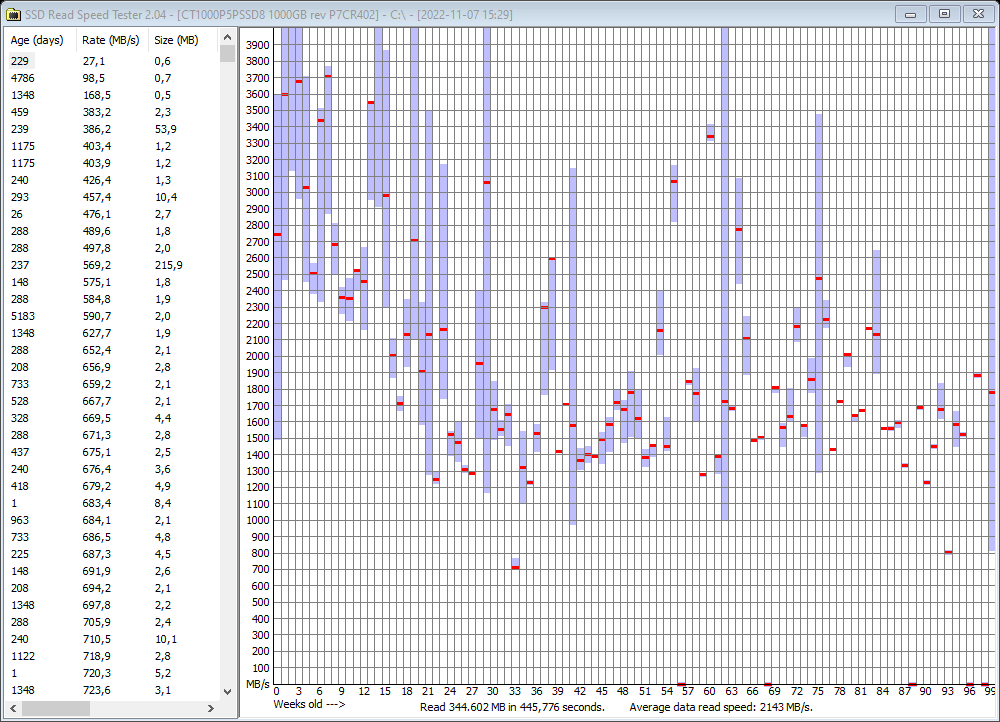The height and width of the screenshot is (722, 1000).
Task: Select the row with rate 697,8
Action: [x=112, y=605]
